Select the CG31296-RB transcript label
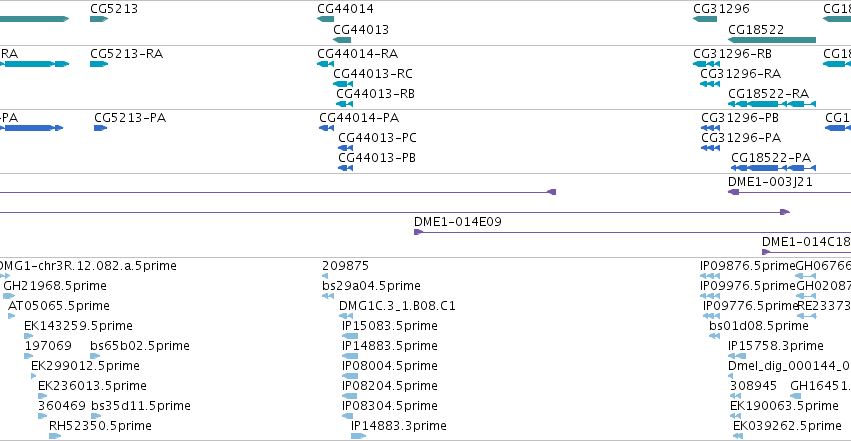The width and height of the screenshot is (851, 441). [x=732, y=54]
